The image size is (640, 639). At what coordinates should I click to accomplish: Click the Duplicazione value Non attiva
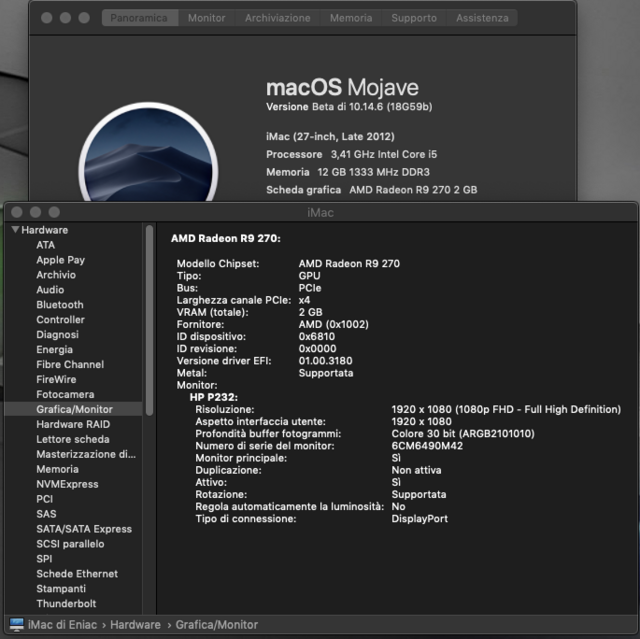[x=416, y=470]
